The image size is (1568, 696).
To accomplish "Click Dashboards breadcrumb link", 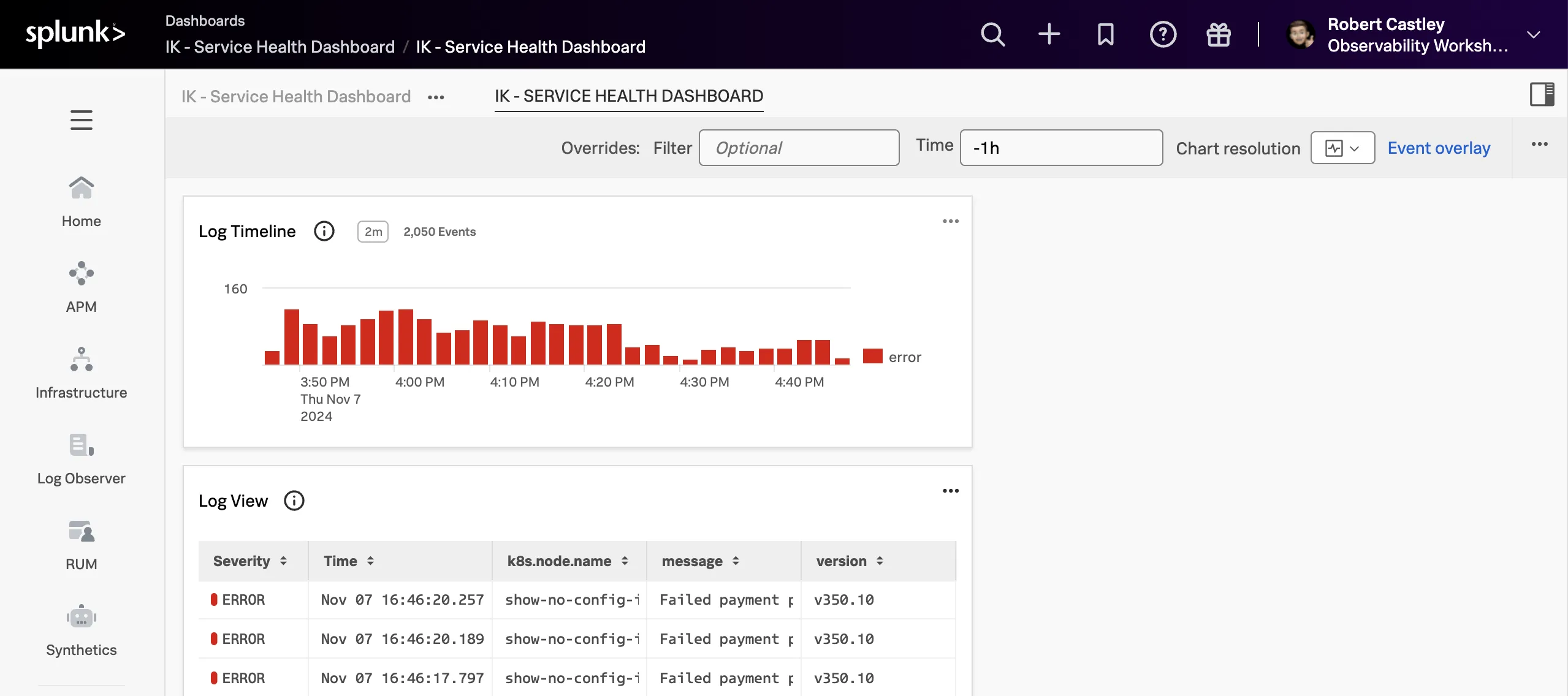I will click(x=205, y=20).
